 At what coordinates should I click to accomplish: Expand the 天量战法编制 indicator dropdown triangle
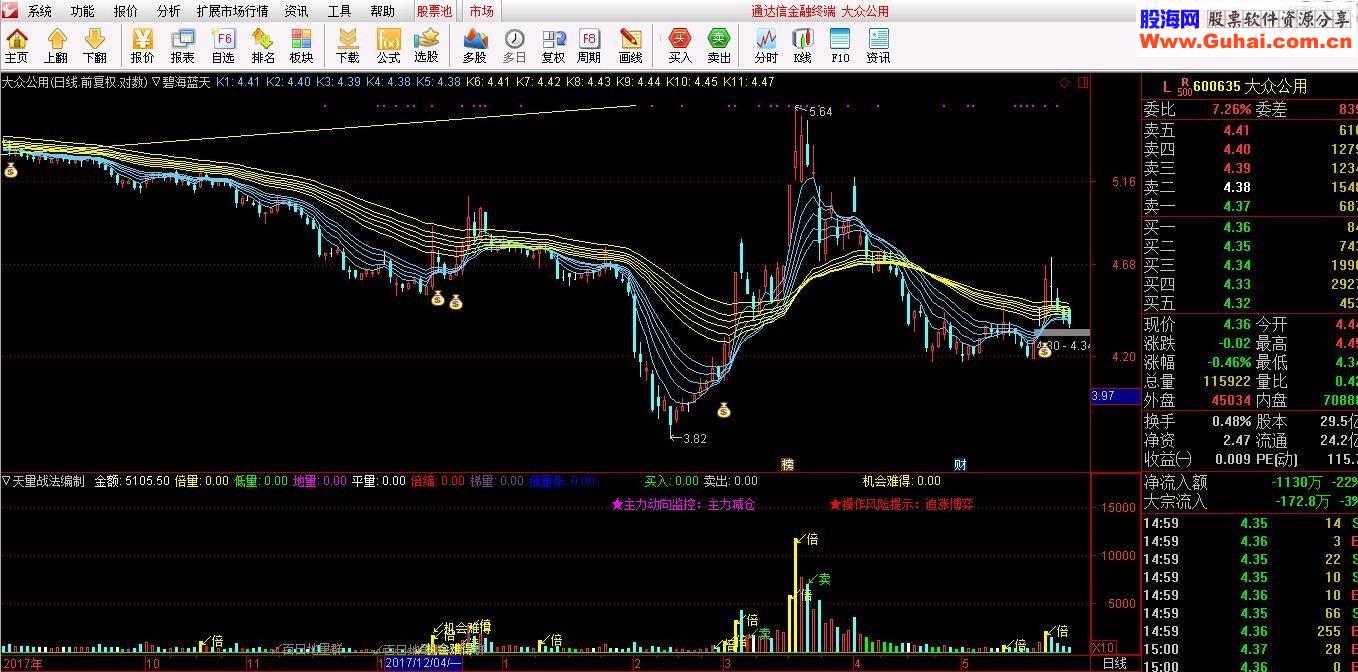coord(6,480)
